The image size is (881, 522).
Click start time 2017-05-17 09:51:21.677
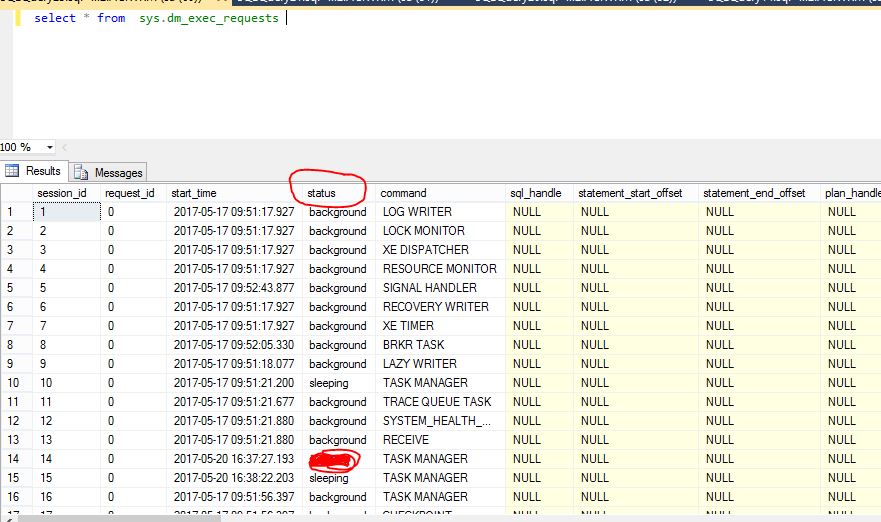(234, 402)
